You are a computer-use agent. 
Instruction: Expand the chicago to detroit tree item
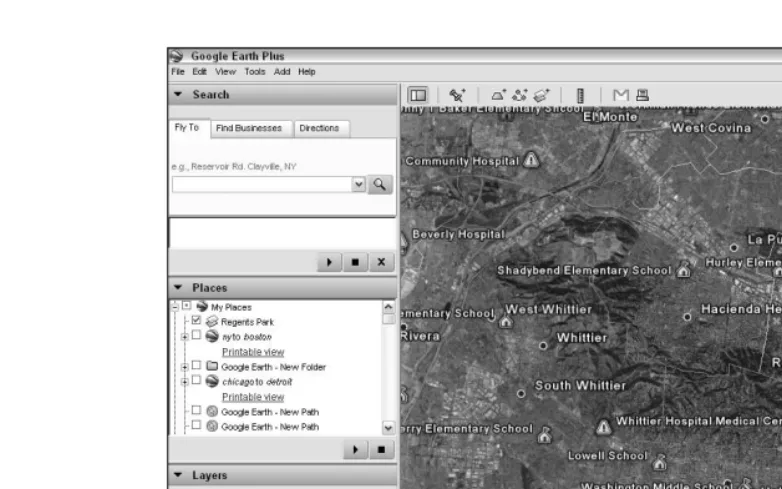click(x=185, y=382)
